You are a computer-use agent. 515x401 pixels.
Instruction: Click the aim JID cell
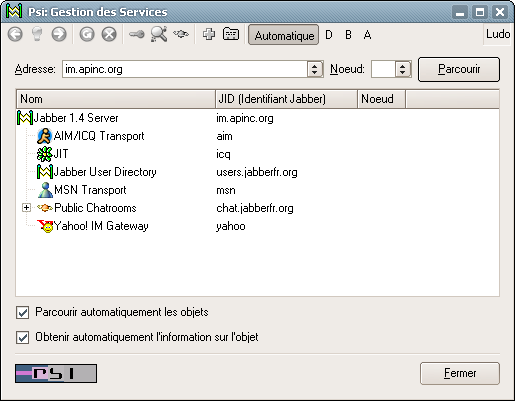[224, 136]
